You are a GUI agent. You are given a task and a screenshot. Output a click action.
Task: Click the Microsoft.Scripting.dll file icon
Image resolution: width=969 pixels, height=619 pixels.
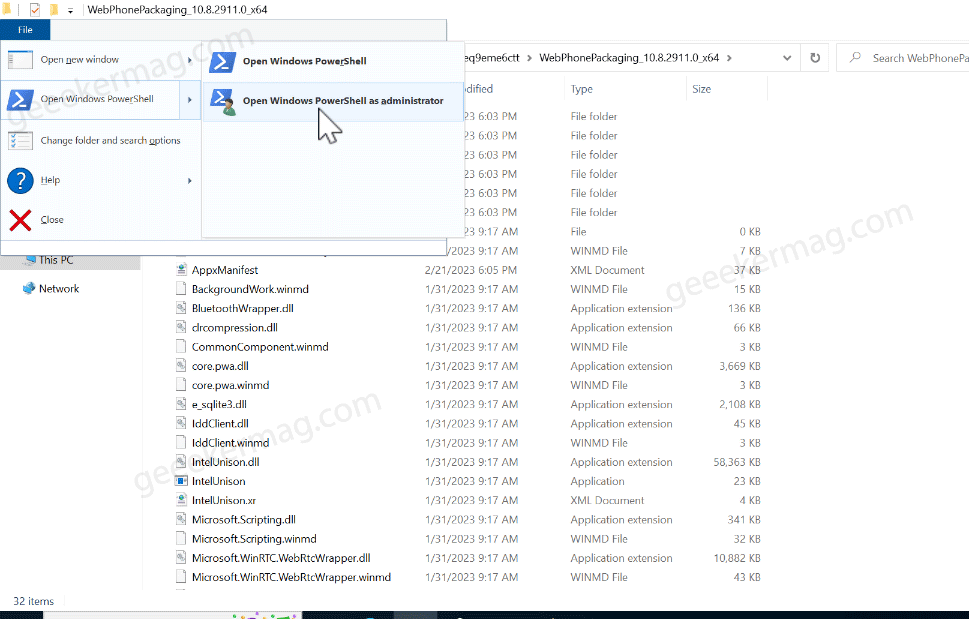[x=181, y=520]
